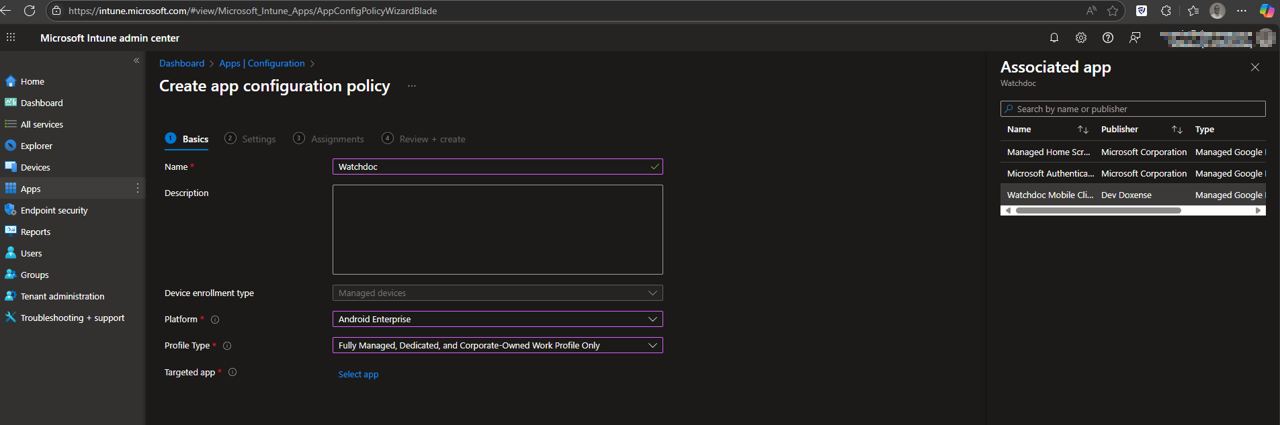This screenshot has height=425, width=1280.
Task: Open the Help question mark icon
Action: tap(1108, 37)
